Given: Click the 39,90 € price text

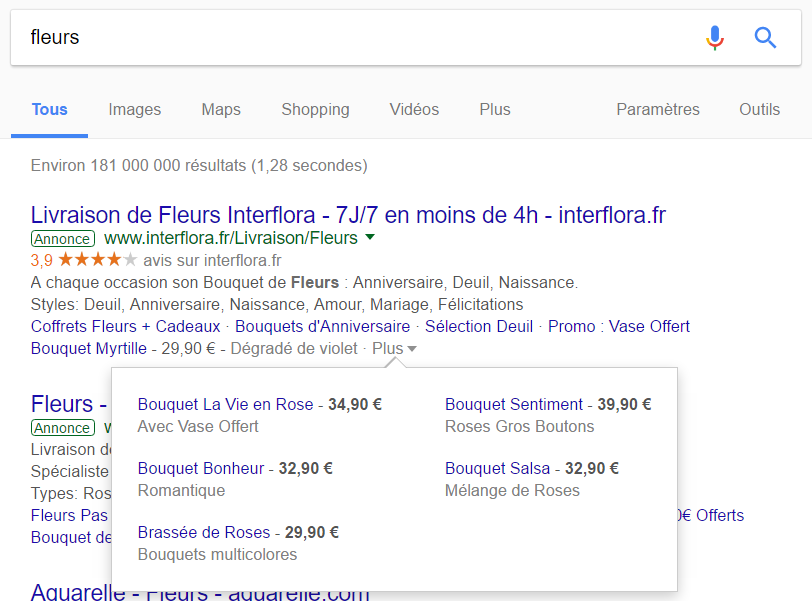Looking at the screenshot, I should click(625, 404).
